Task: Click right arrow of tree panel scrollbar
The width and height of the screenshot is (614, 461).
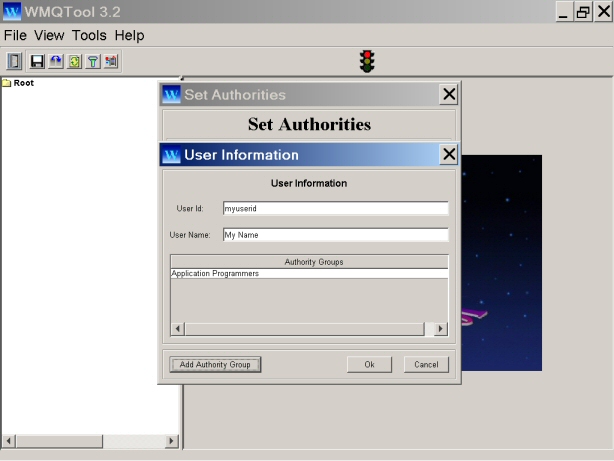Action: point(171,441)
